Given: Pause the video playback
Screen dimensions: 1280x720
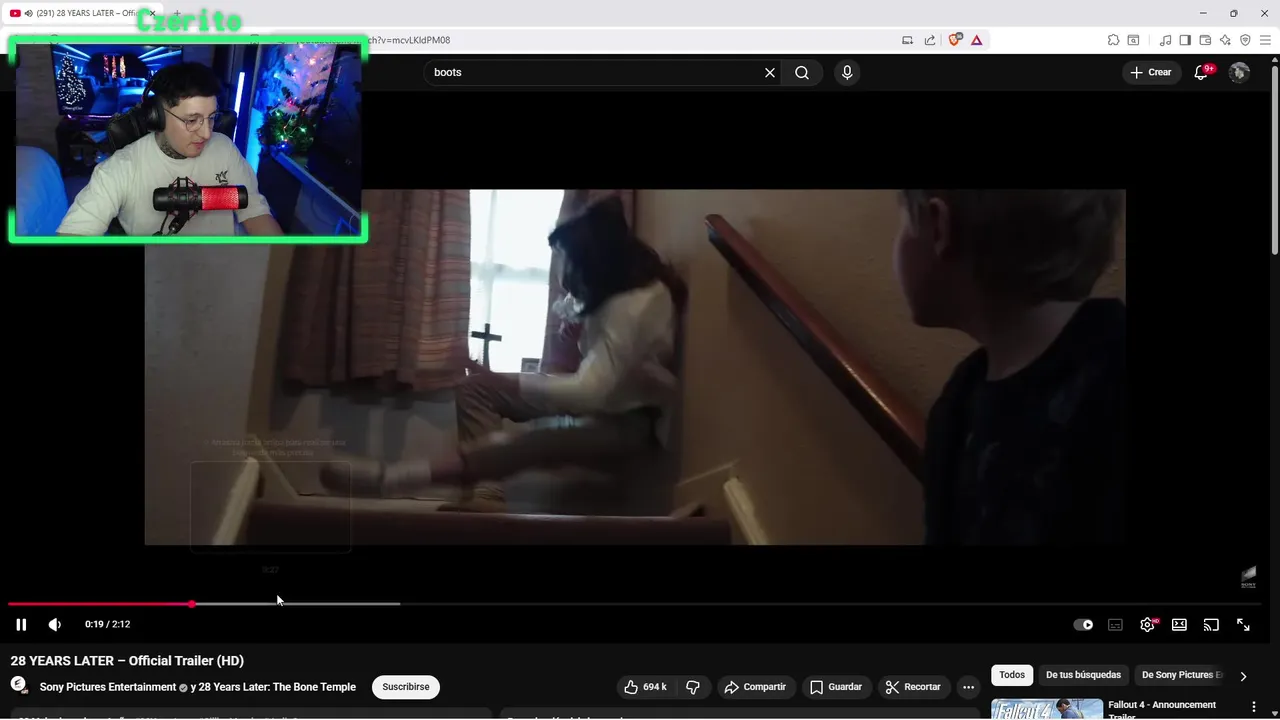Looking at the screenshot, I should (21, 624).
